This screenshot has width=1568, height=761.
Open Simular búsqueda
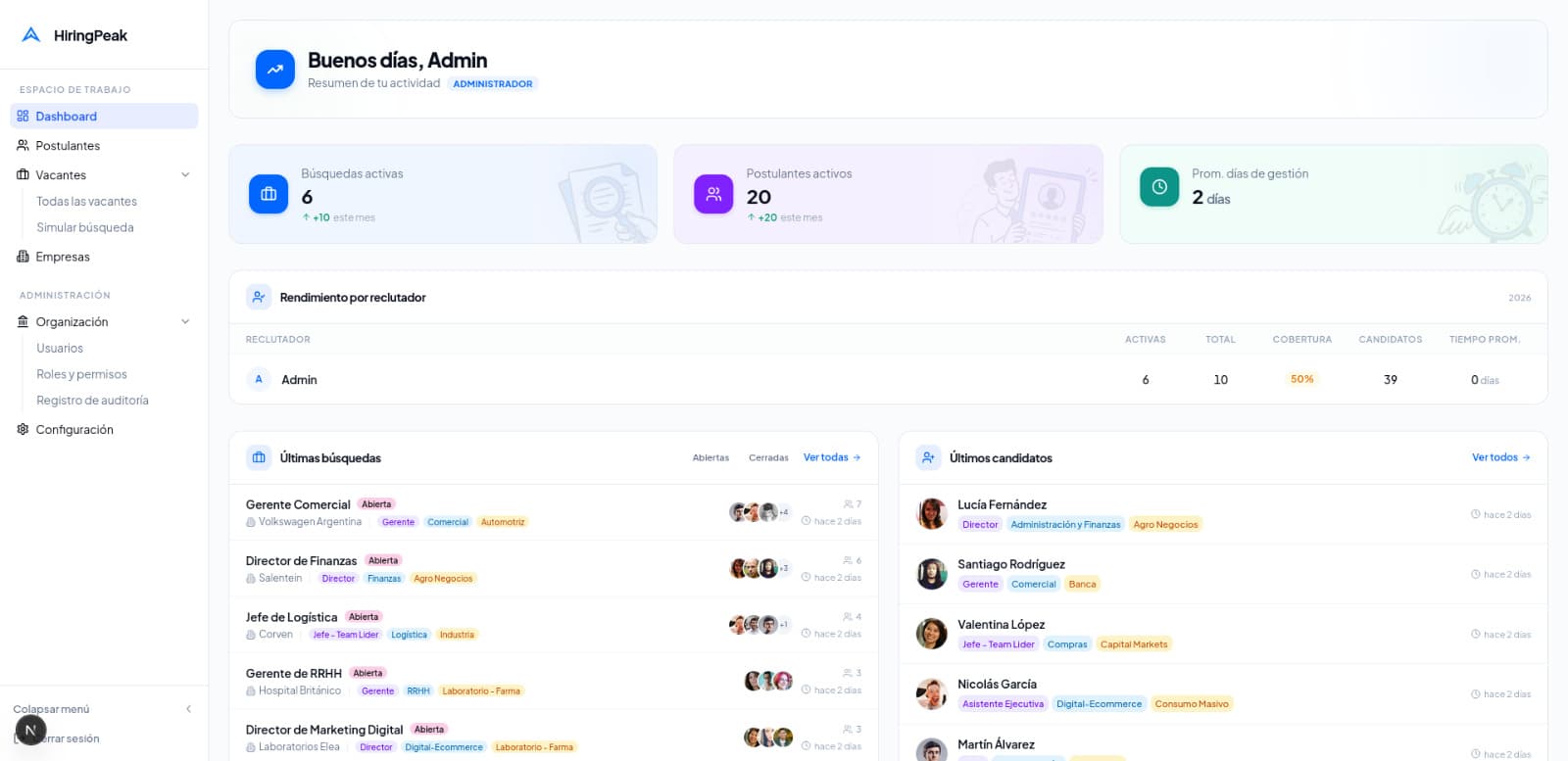[85, 227]
